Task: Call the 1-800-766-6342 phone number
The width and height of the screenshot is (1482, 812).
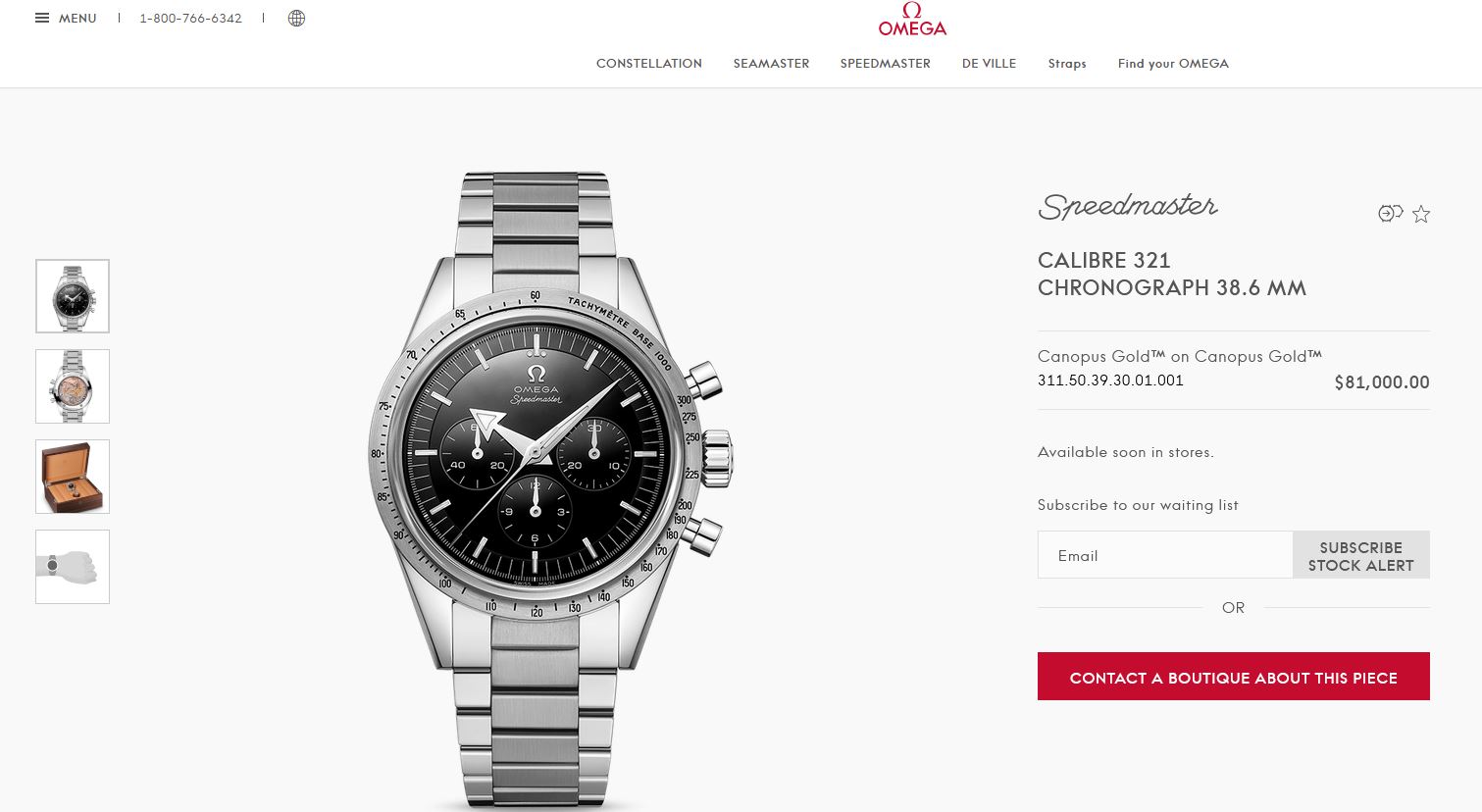Action: [190, 18]
